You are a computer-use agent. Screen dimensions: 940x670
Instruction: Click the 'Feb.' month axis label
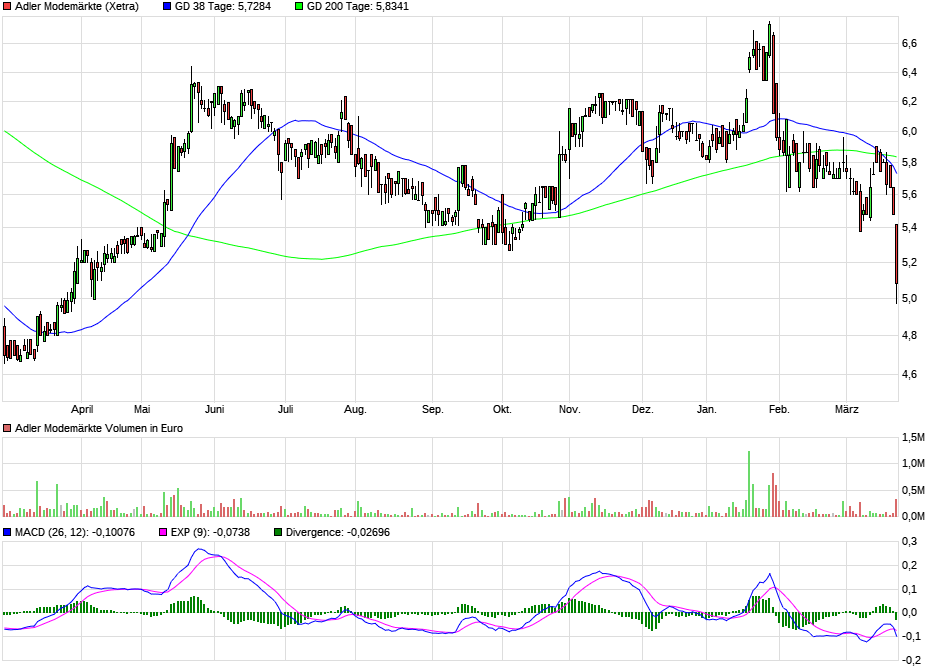coord(779,410)
